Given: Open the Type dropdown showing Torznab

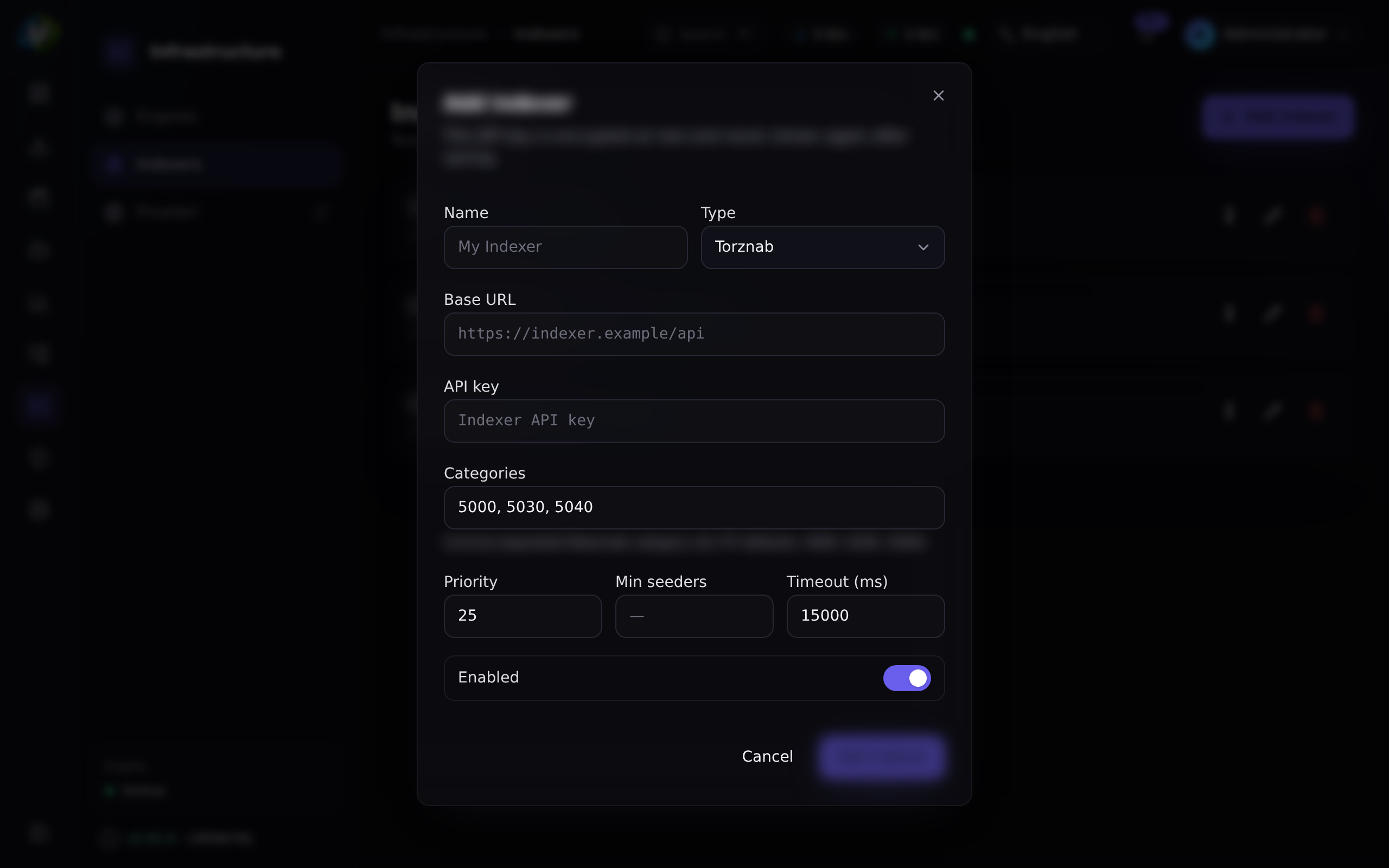Looking at the screenshot, I should click(823, 247).
